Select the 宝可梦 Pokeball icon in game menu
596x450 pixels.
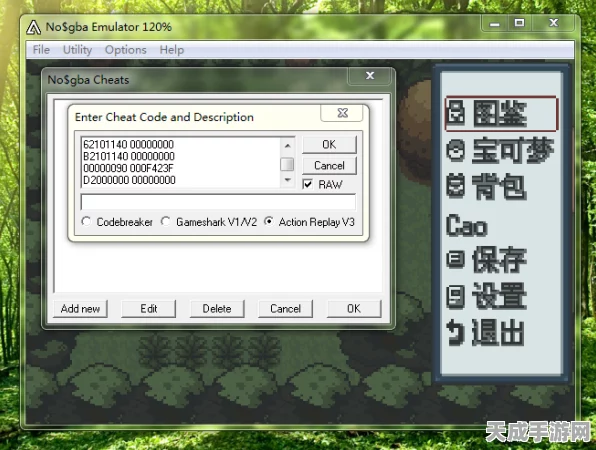(x=455, y=151)
